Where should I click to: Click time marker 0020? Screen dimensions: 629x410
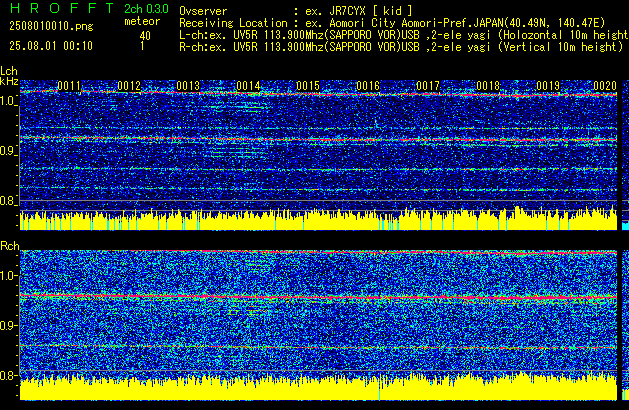pos(605,86)
